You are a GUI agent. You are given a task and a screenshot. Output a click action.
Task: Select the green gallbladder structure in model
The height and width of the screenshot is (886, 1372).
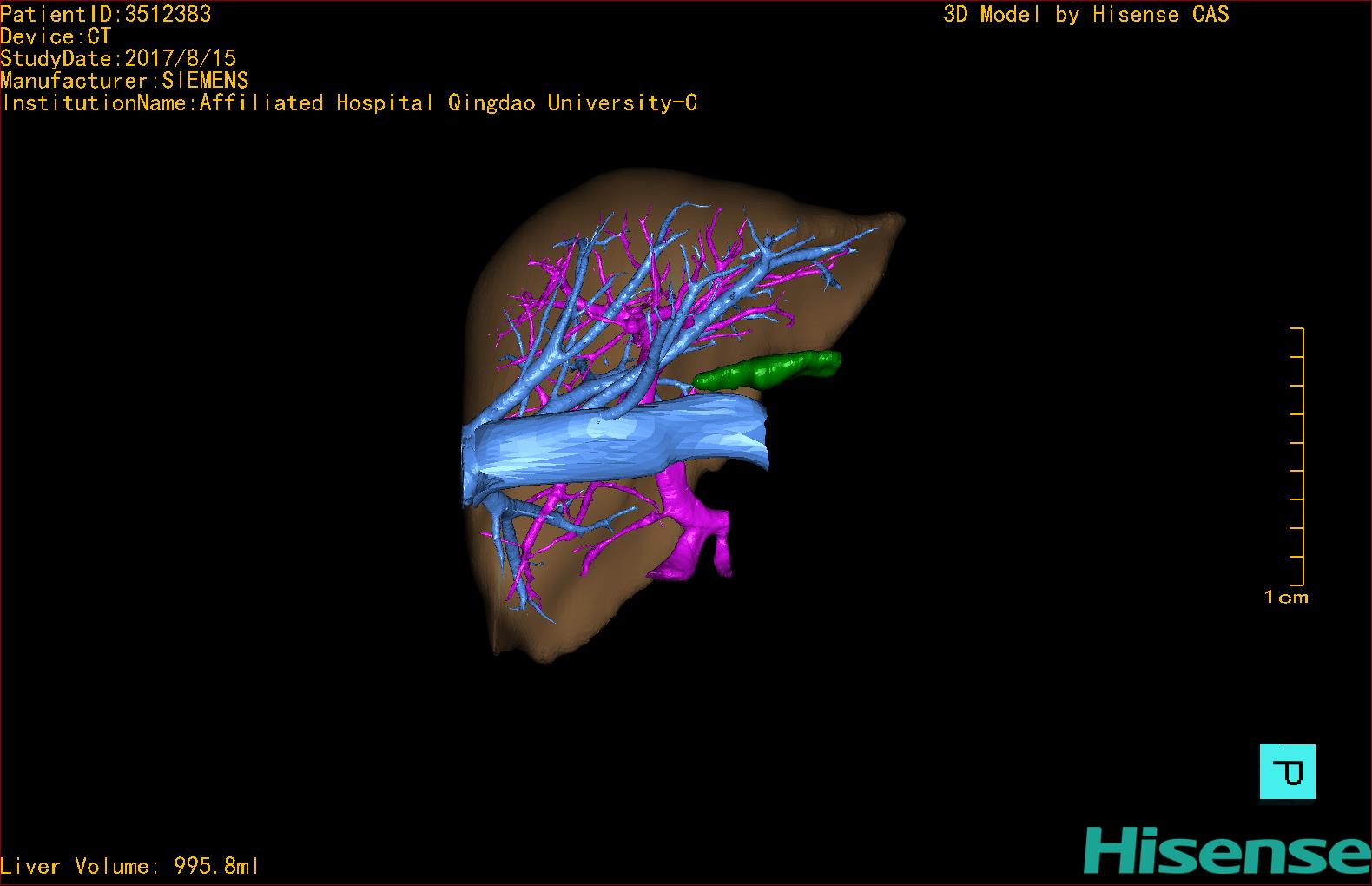[x=768, y=369]
